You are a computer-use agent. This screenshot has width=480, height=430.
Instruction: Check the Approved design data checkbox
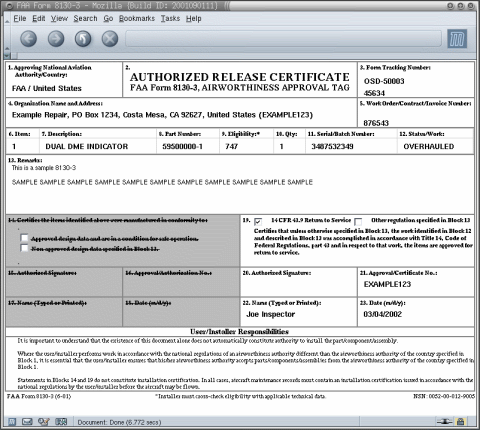click(x=24, y=238)
